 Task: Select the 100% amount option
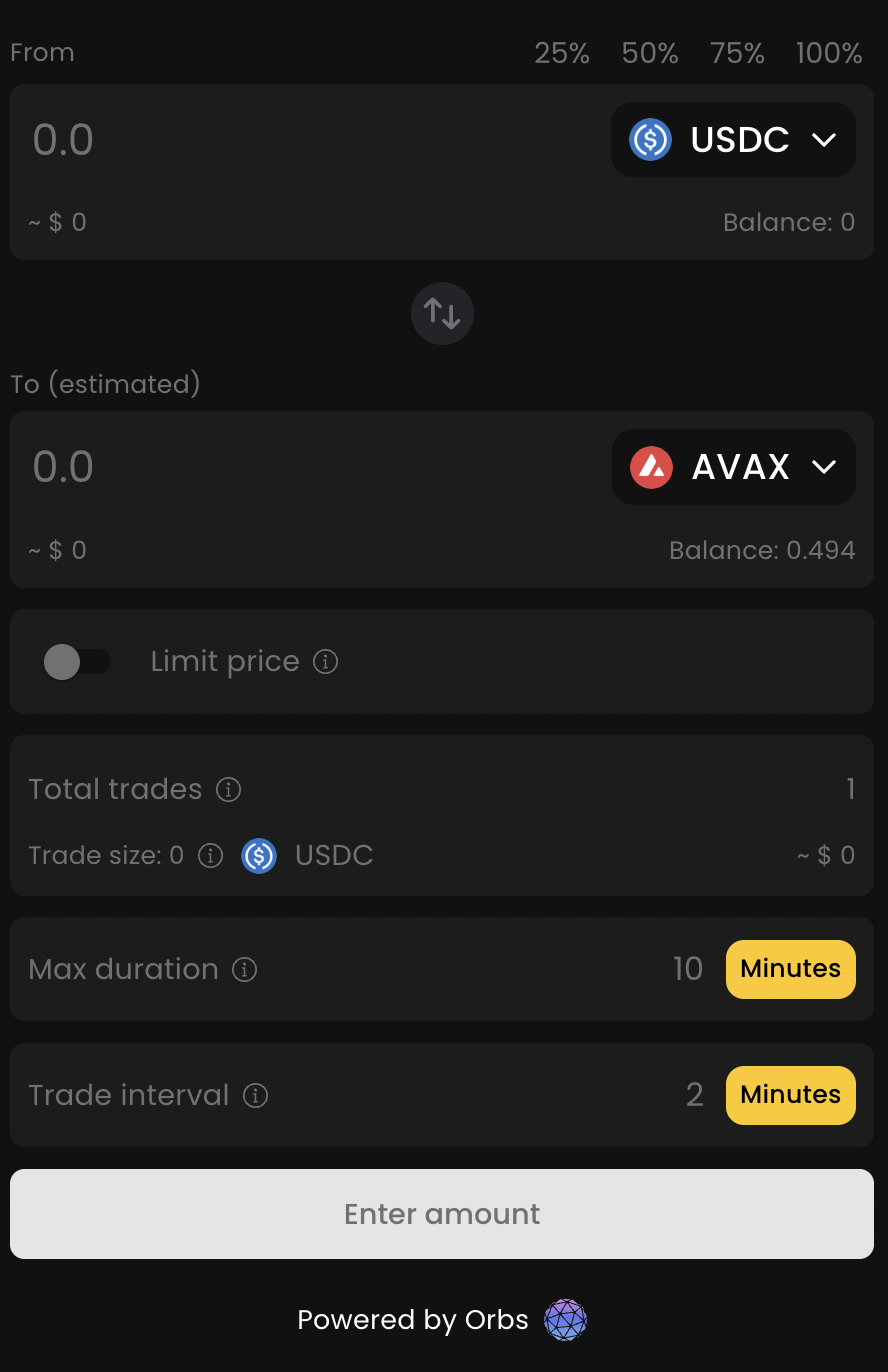click(x=829, y=53)
